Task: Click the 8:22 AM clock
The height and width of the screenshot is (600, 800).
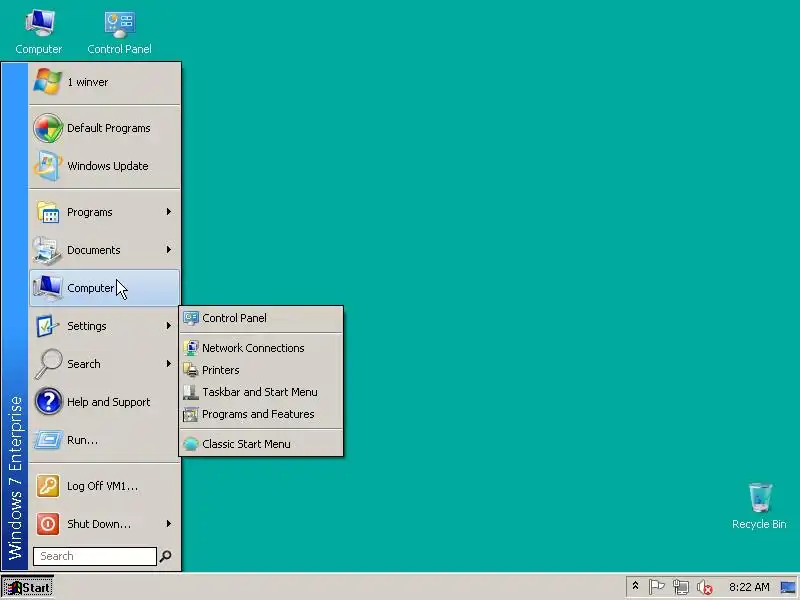Action: tap(749, 587)
